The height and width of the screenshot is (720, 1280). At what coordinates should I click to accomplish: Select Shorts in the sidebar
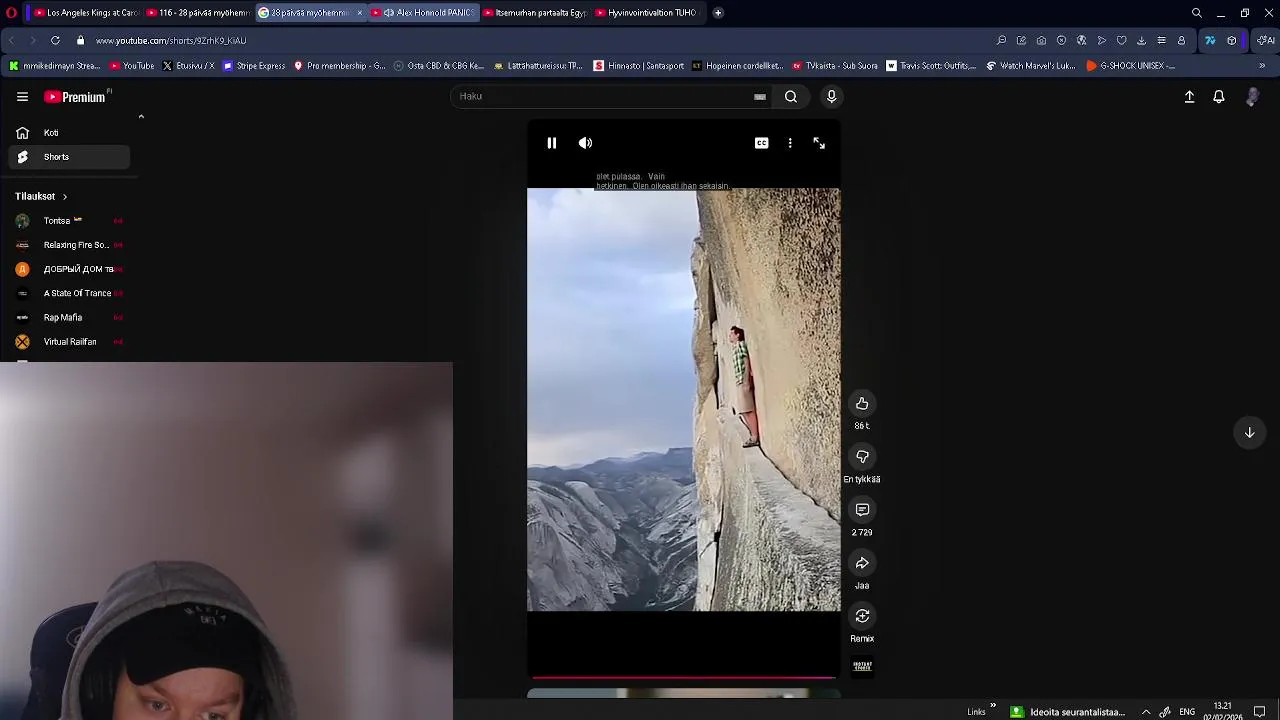pyautogui.click(x=69, y=157)
